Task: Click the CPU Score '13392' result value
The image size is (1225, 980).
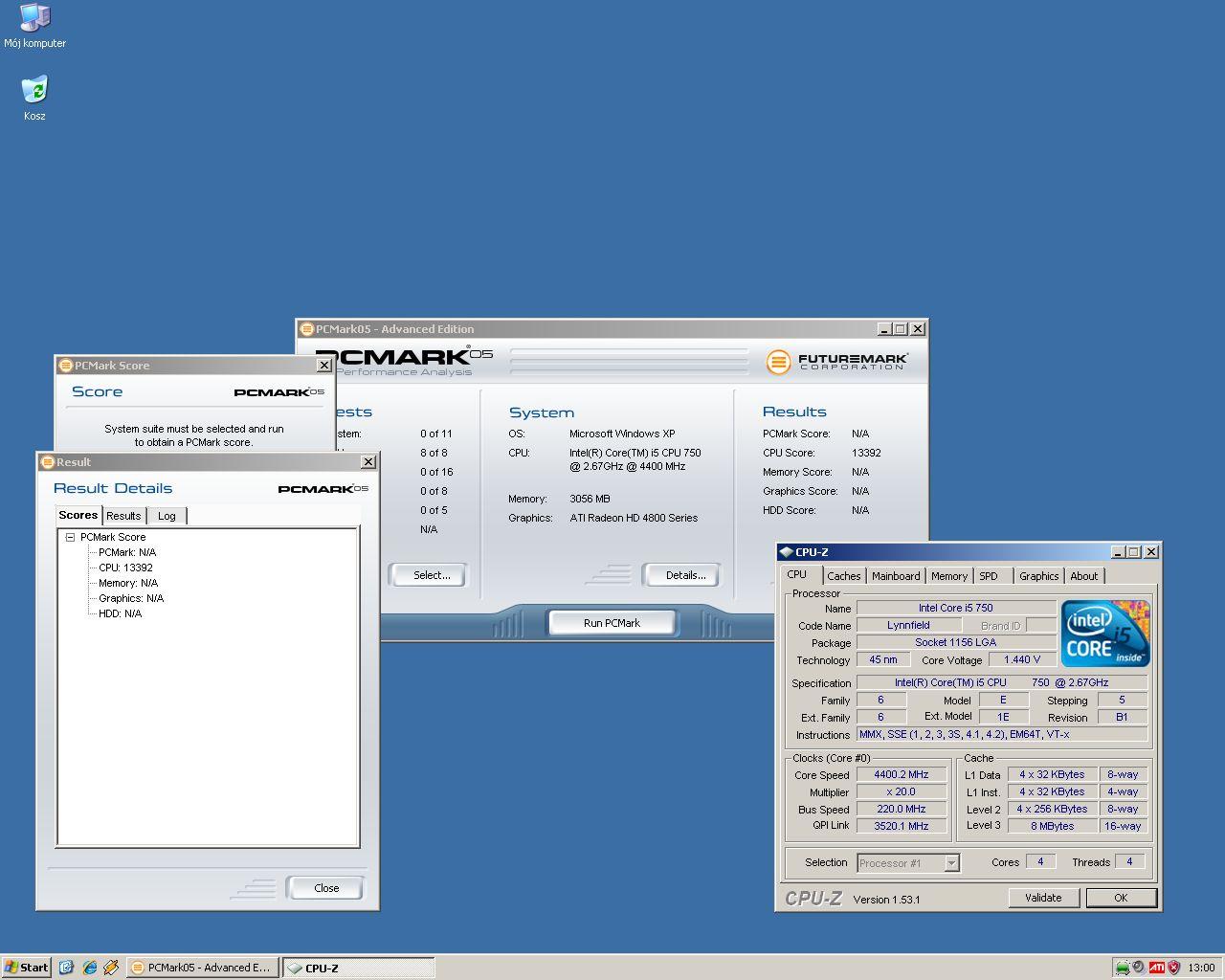Action: pos(866,453)
